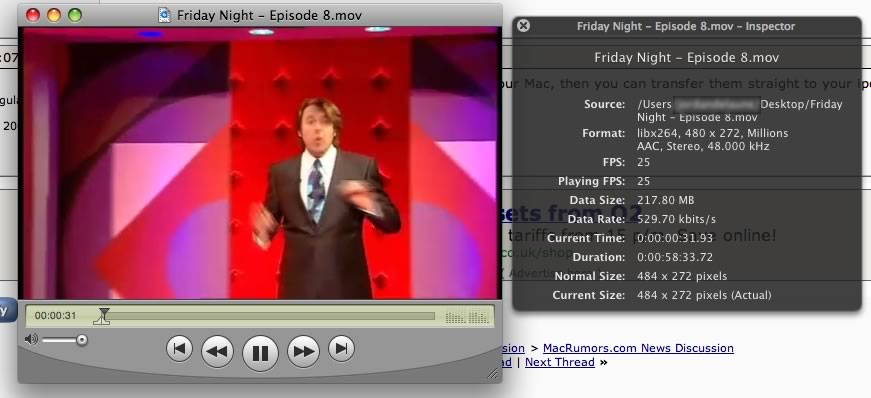This screenshot has height=398, width=871.
Task: Click the Normal Size value in Inspector
Action: click(682, 276)
